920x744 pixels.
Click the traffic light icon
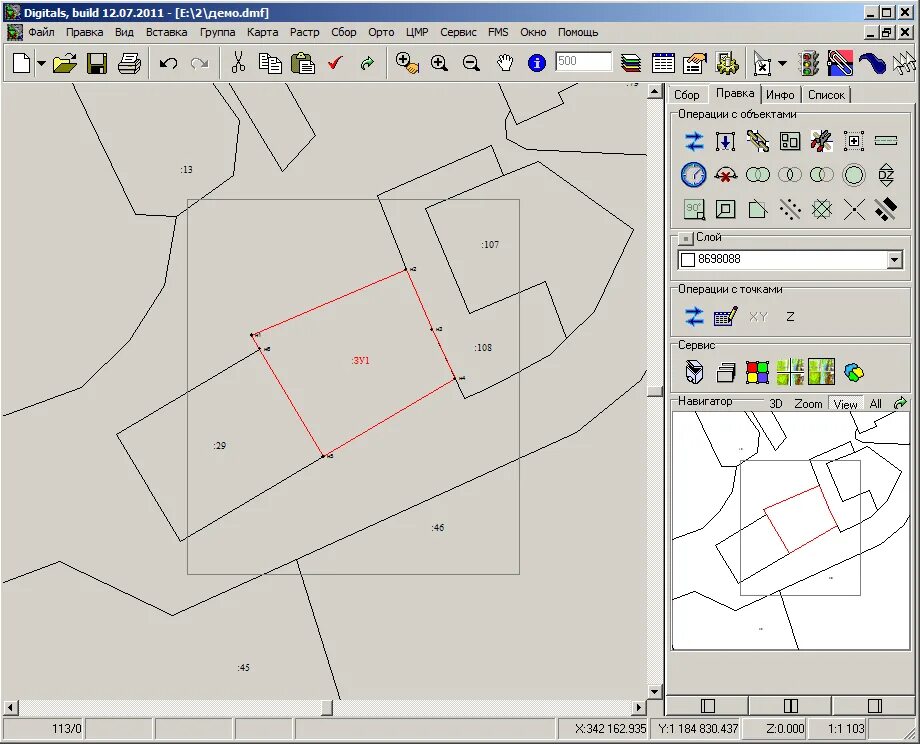coord(810,63)
